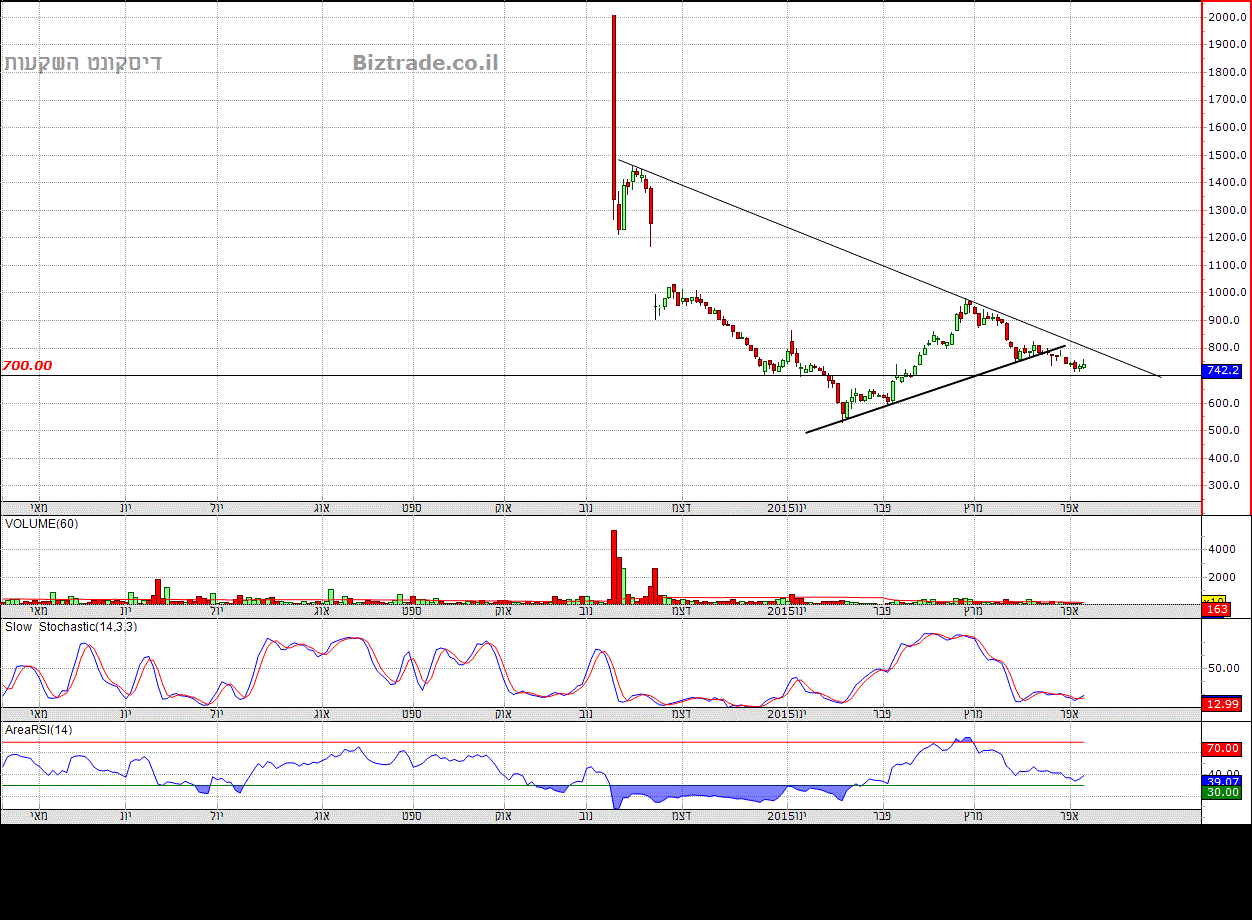Select אפר on the RSI panel date axis
Viewport: 1252px width, 920px height.
point(1069,817)
